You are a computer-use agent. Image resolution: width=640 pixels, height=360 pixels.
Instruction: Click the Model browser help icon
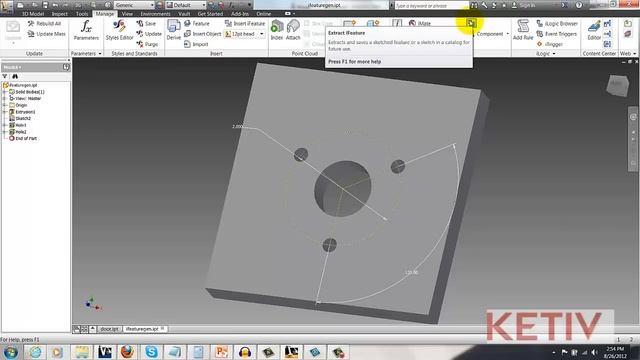coord(66,67)
